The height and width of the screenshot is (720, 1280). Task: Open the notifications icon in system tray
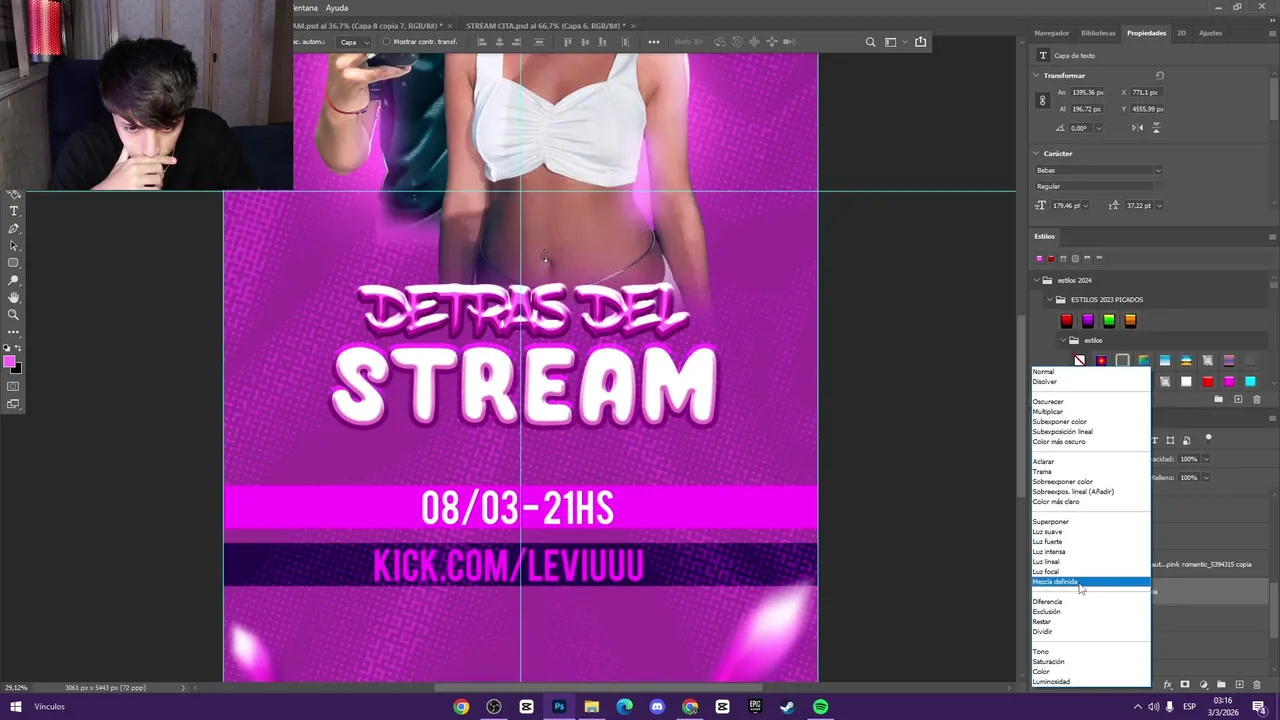[x=1260, y=707]
